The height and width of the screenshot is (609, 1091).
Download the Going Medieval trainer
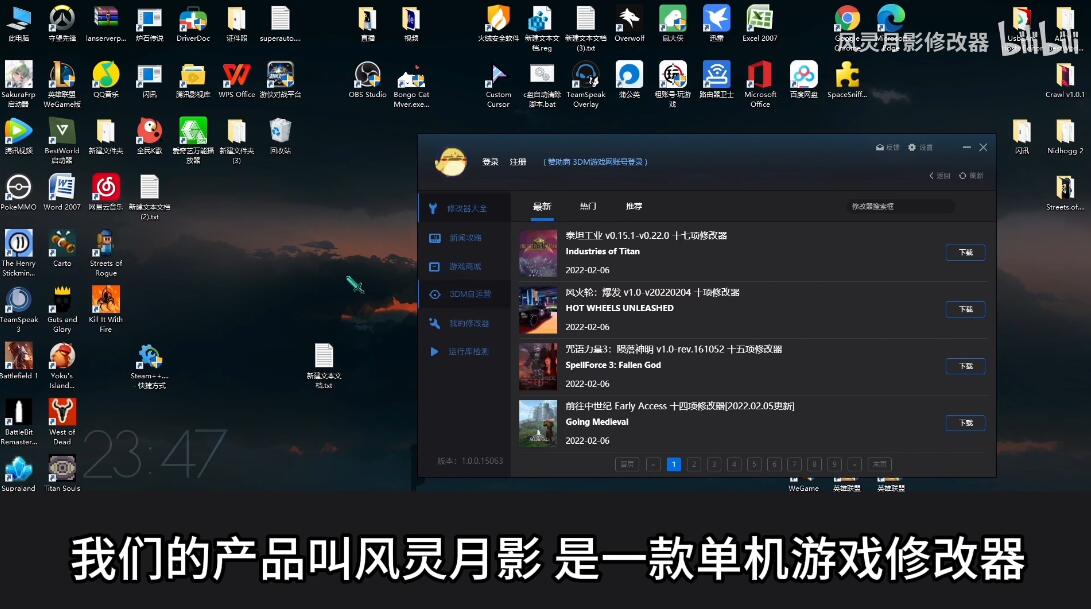pyautogui.click(x=965, y=423)
